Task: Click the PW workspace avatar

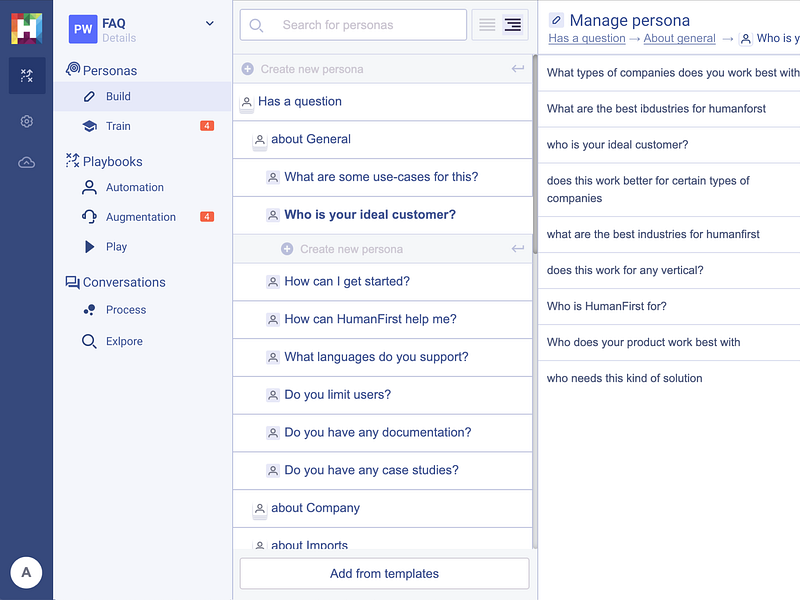Action: pos(83,29)
